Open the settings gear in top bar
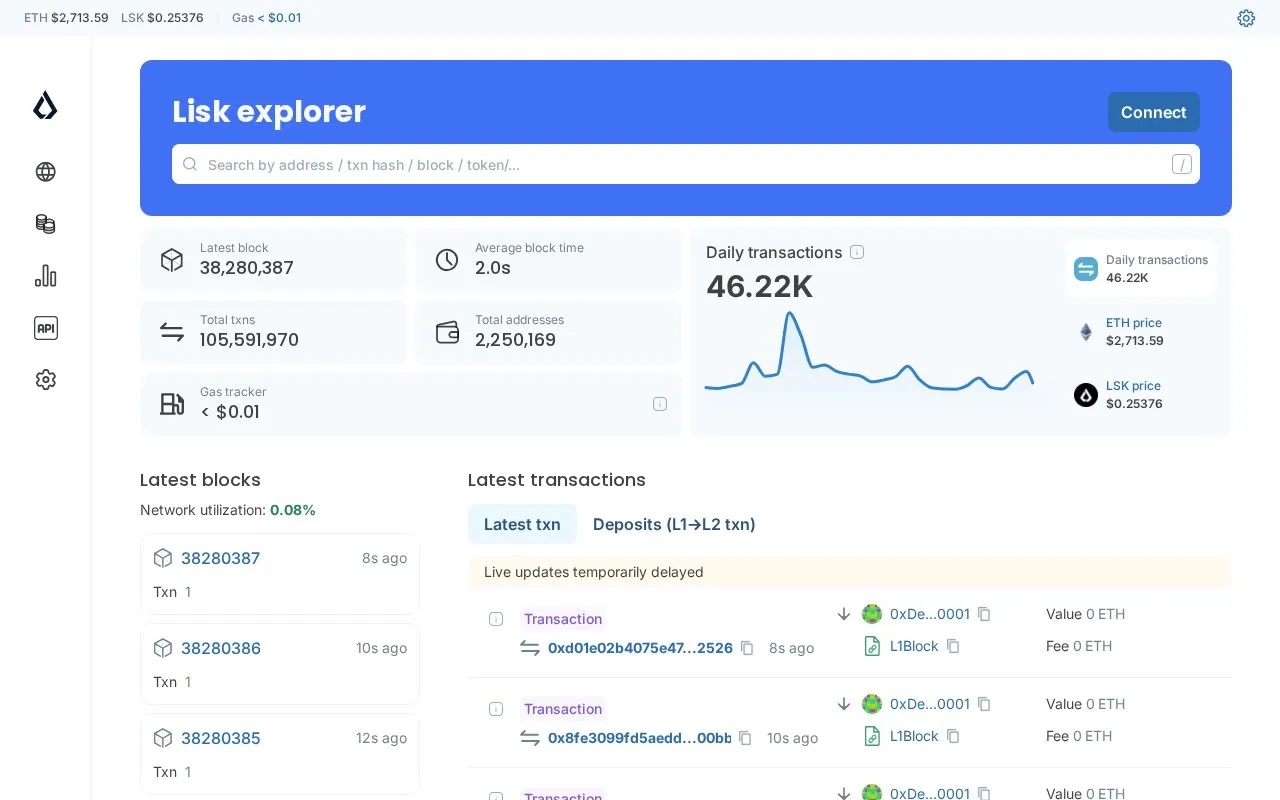The height and width of the screenshot is (800, 1280). coord(1246,18)
